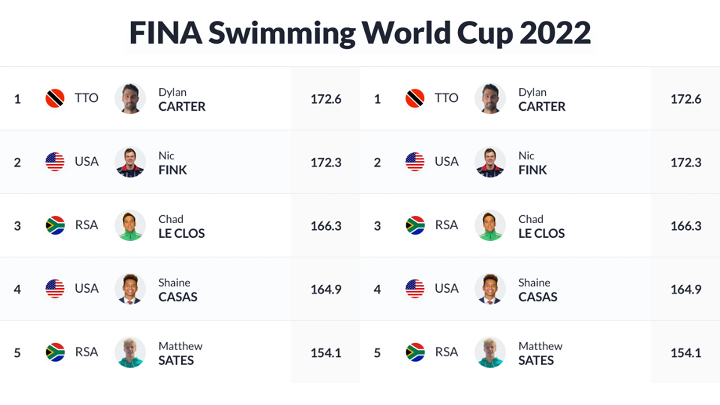This screenshot has height=405, width=720.
Task: Click the name Dylan CARTER in right table
Action: click(542, 99)
